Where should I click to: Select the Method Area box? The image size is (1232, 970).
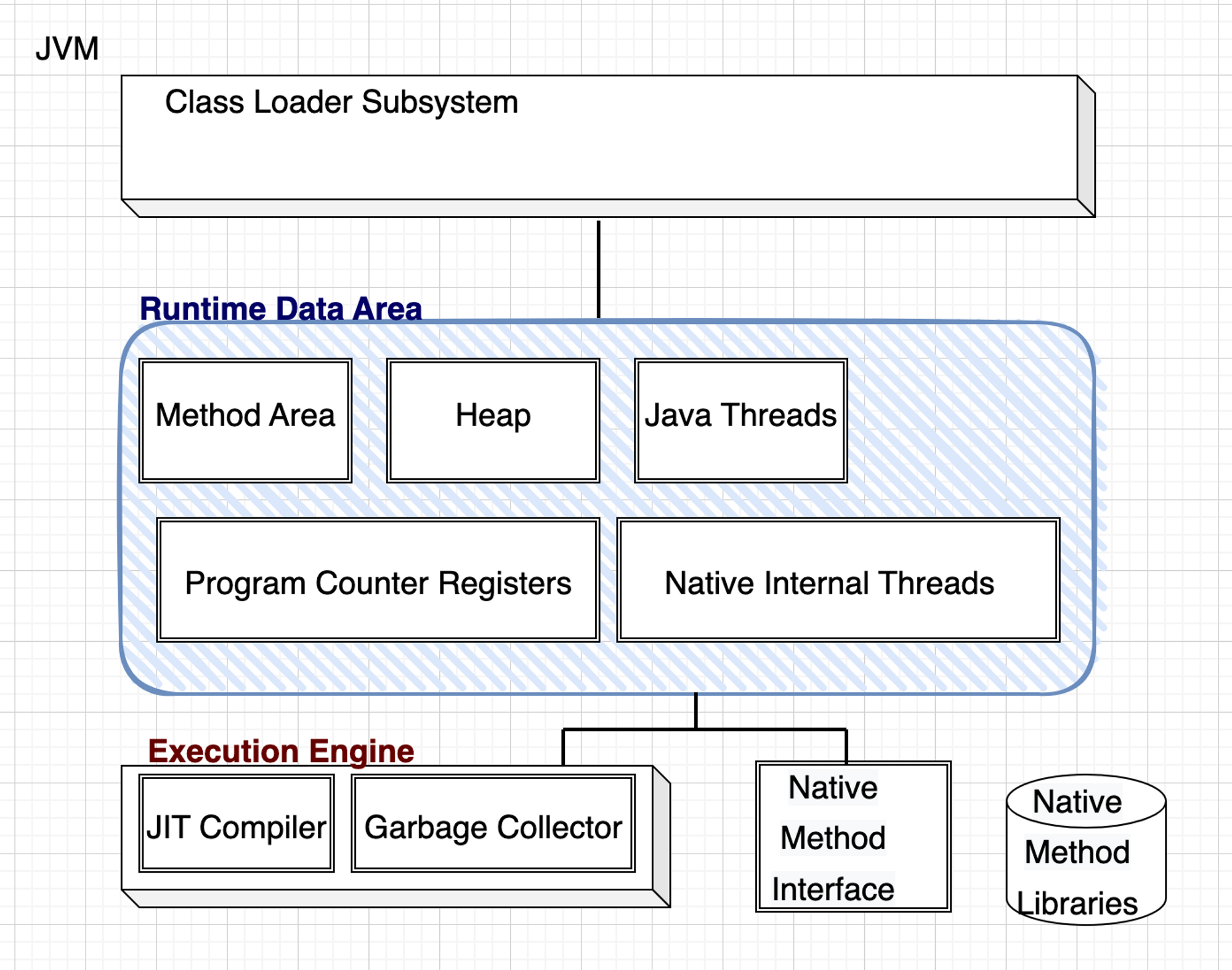(245, 420)
